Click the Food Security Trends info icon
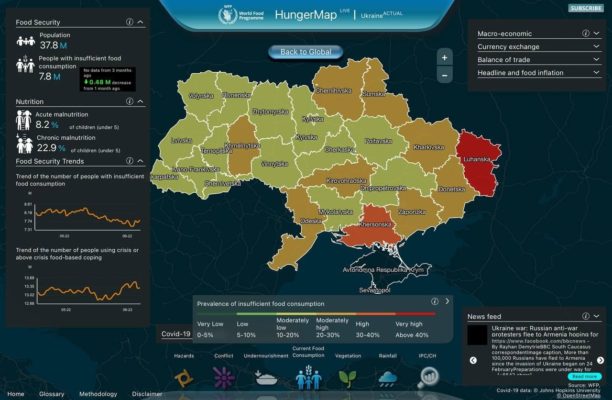Viewport: 612px width, 400px height. 130,160
